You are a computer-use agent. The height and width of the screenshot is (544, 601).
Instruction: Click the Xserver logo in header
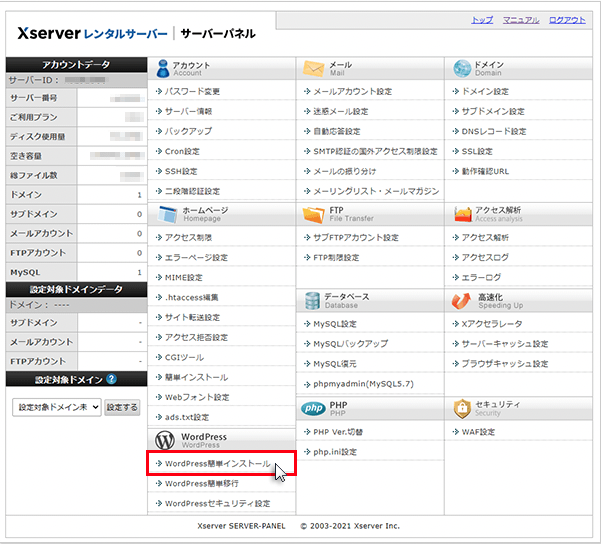(92, 34)
